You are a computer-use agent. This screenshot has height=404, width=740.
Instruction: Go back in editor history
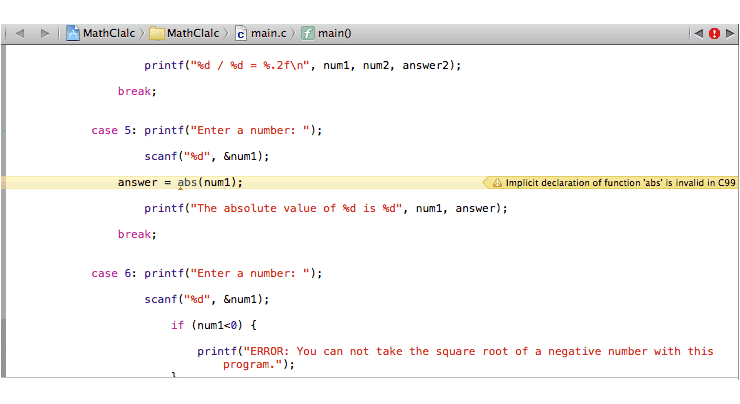19,33
